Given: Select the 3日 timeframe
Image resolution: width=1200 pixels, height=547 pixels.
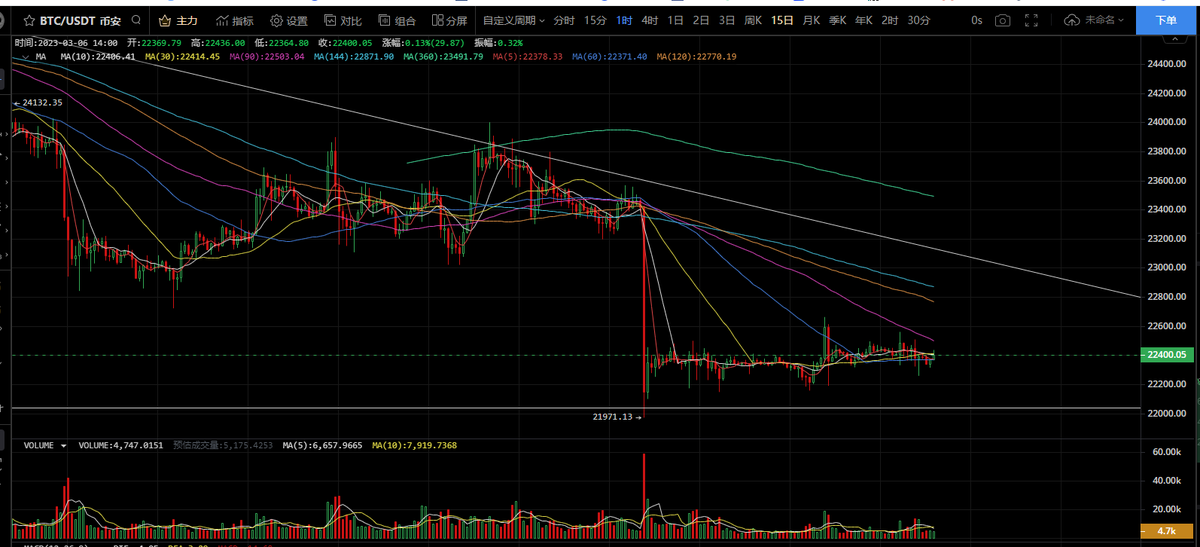Looking at the screenshot, I should tap(728, 20).
